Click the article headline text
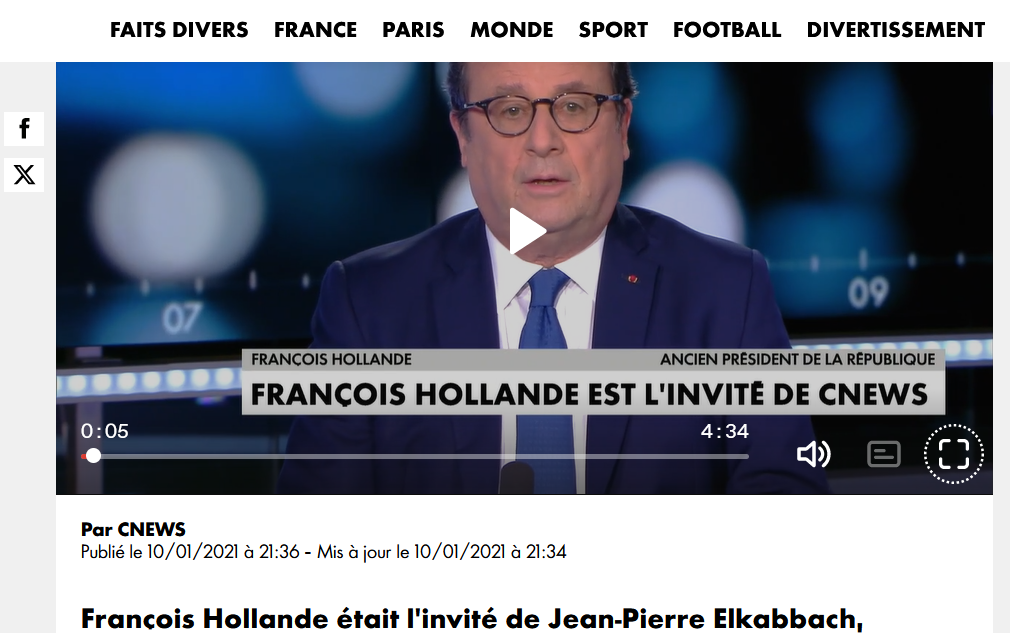Screen dimensions: 1010x633 click(472, 619)
